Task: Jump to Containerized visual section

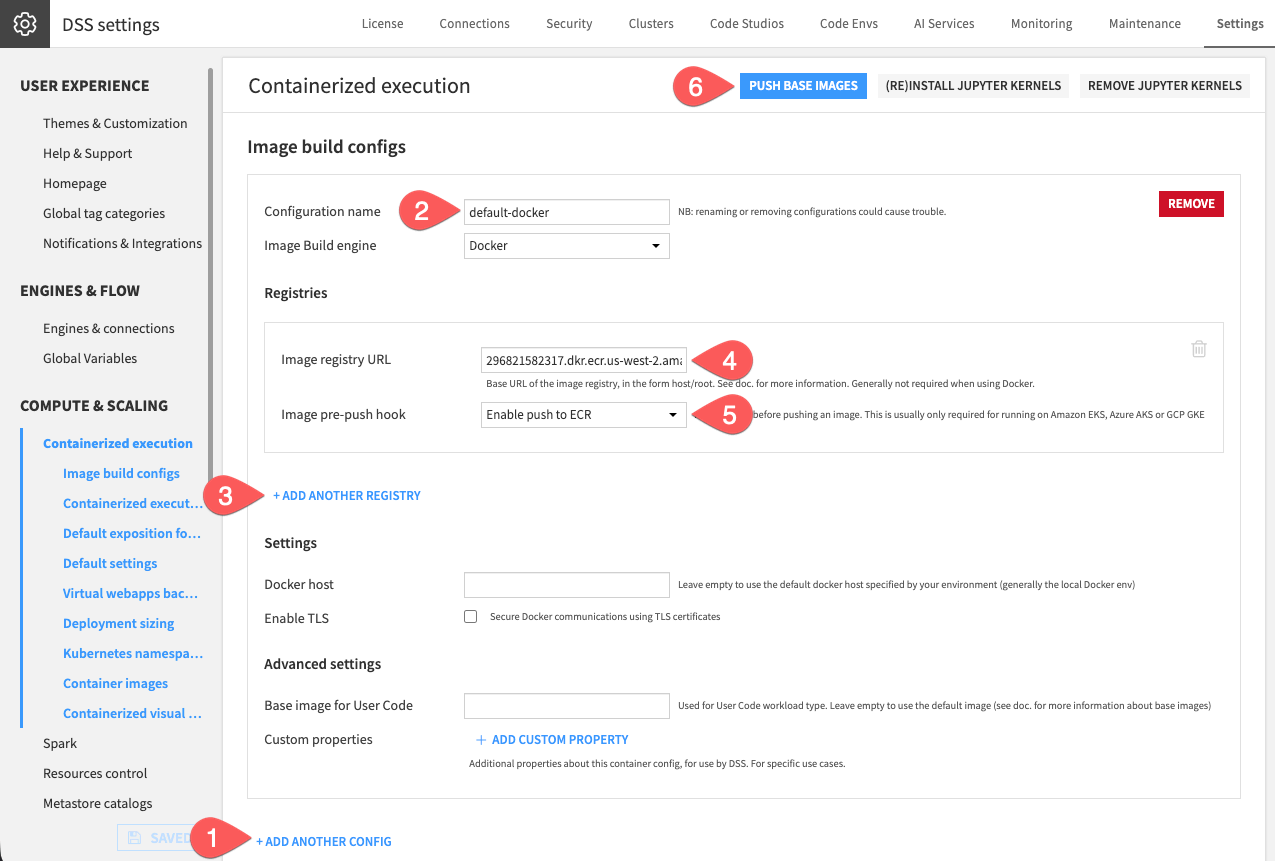Action: [x=132, y=713]
